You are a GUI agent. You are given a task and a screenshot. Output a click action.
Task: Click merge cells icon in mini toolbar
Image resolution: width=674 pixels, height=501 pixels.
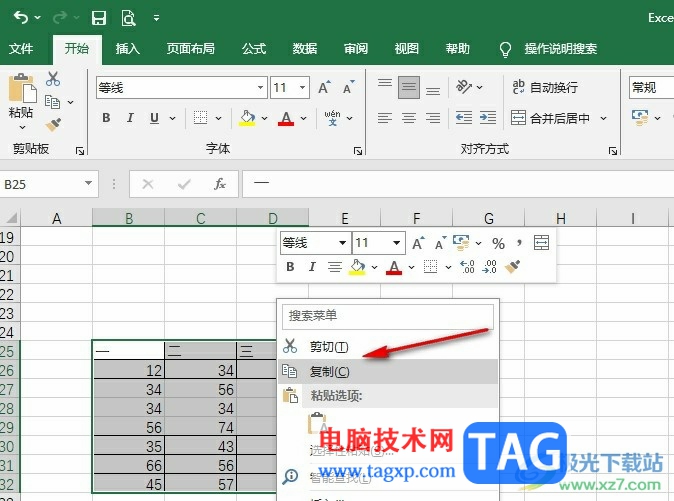click(x=541, y=243)
